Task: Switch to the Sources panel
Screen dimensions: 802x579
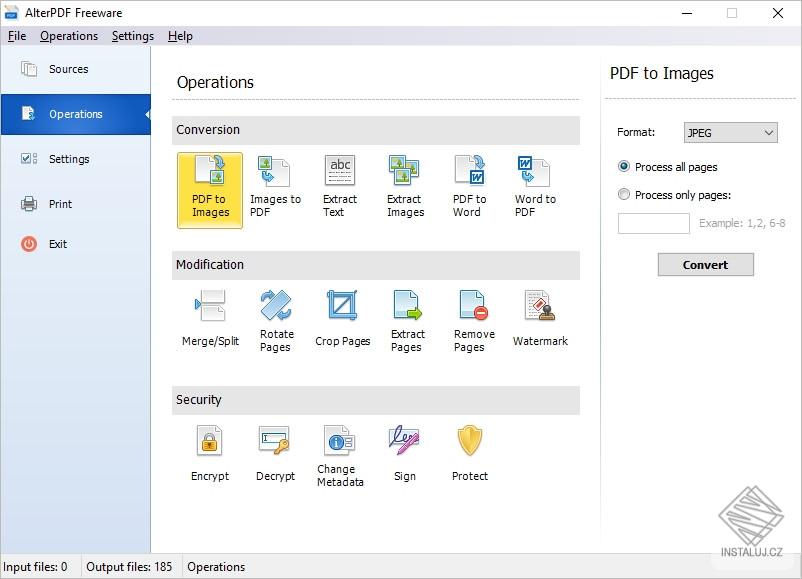Action: click(x=68, y=69)
